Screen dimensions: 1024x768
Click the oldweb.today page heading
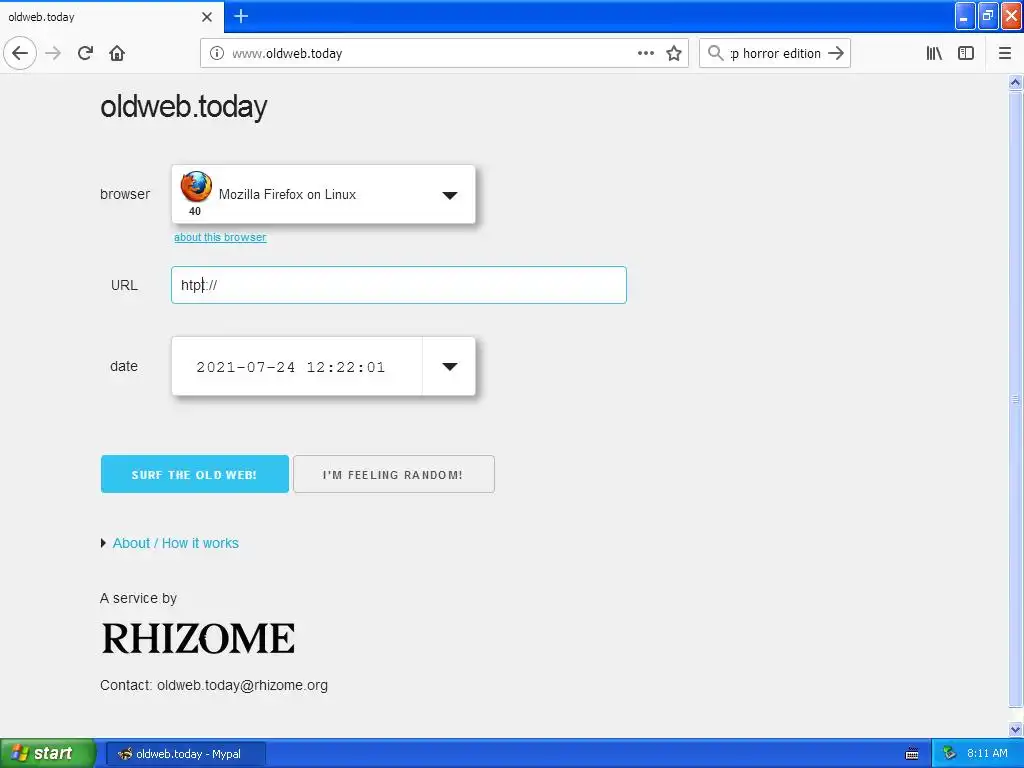(184, 106)
